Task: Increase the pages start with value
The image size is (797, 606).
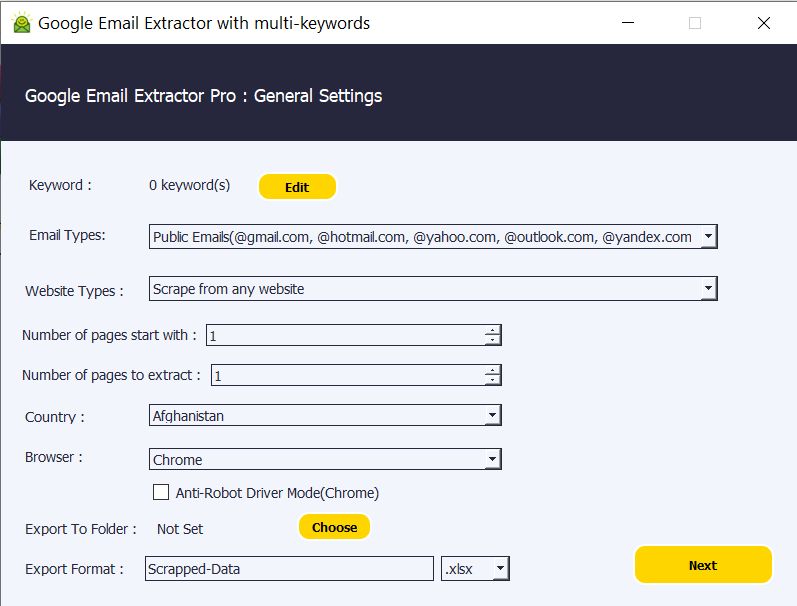Action: pos(493,330)
